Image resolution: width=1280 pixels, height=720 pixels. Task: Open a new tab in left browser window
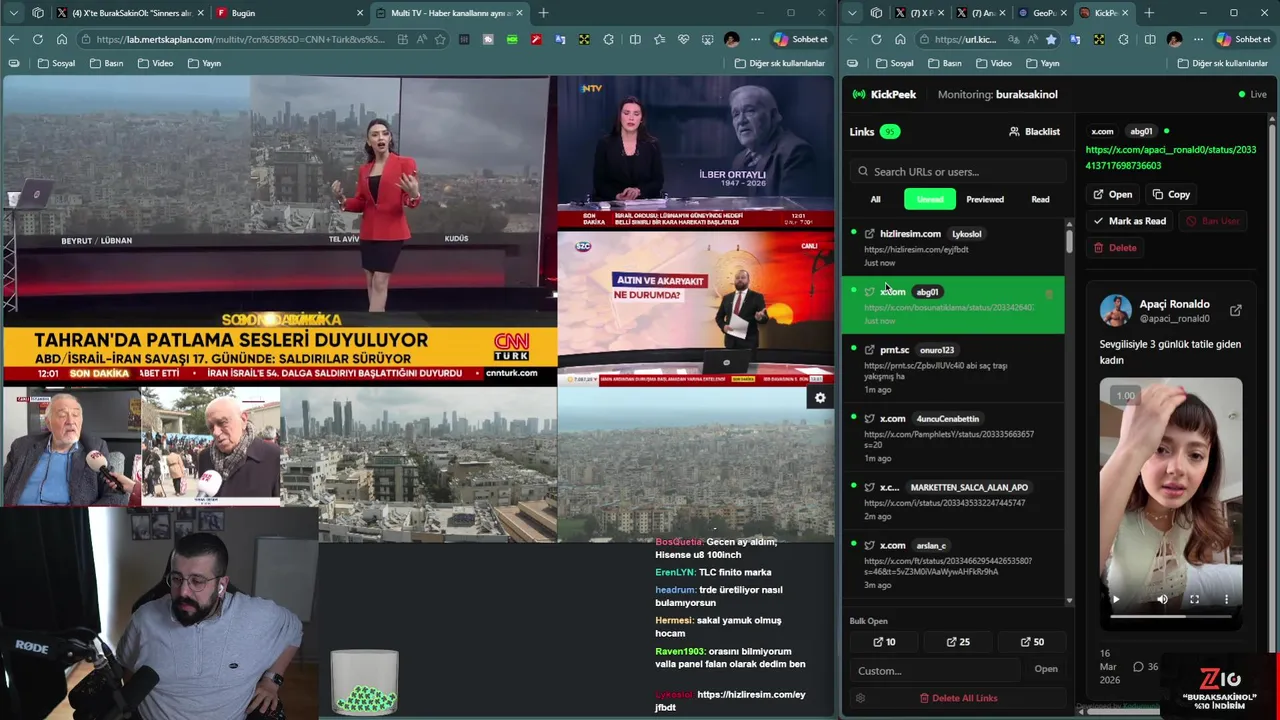coord(543,13)
